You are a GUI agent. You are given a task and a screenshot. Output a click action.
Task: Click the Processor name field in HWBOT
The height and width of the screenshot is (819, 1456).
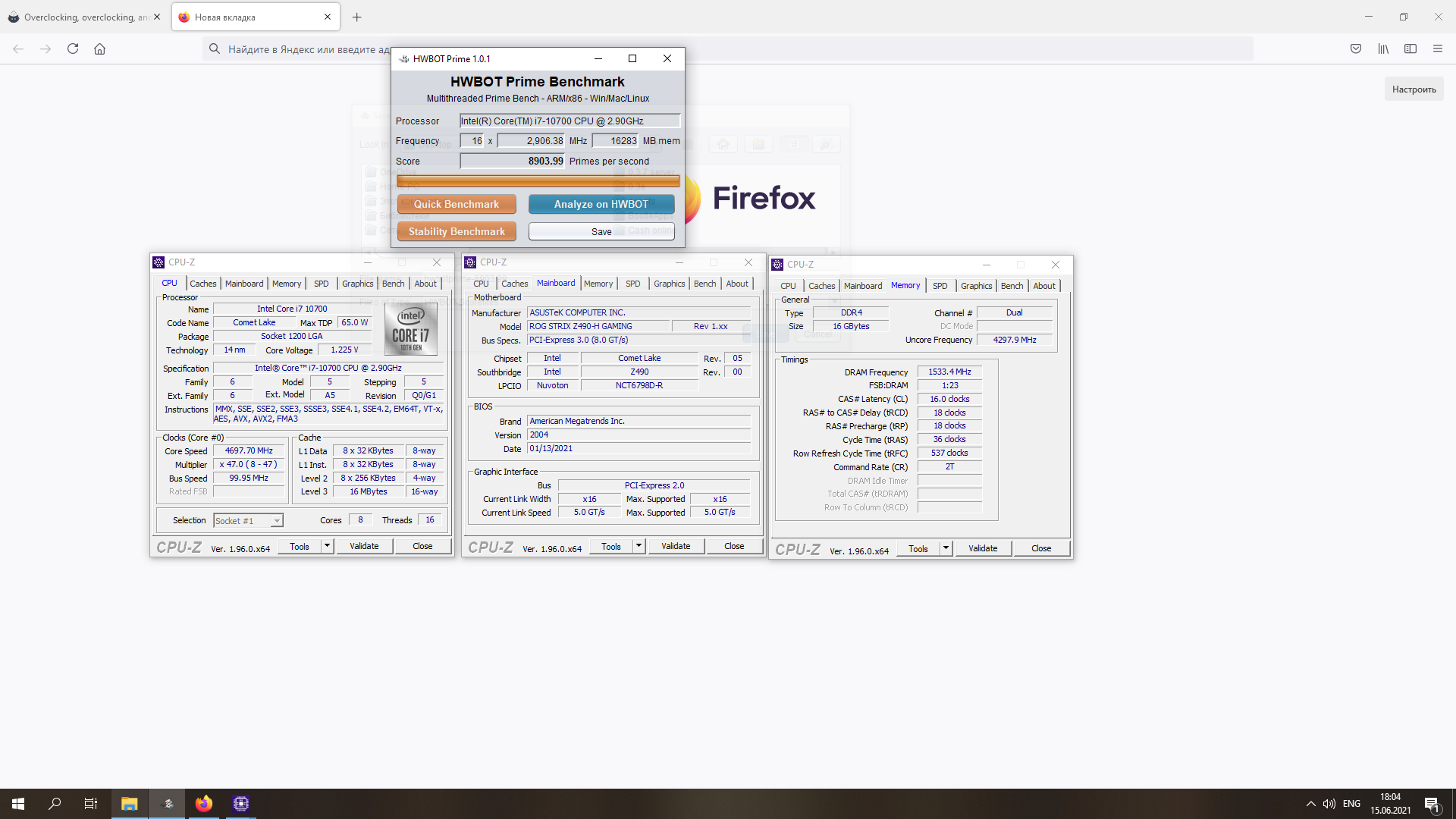coord(570,121)
